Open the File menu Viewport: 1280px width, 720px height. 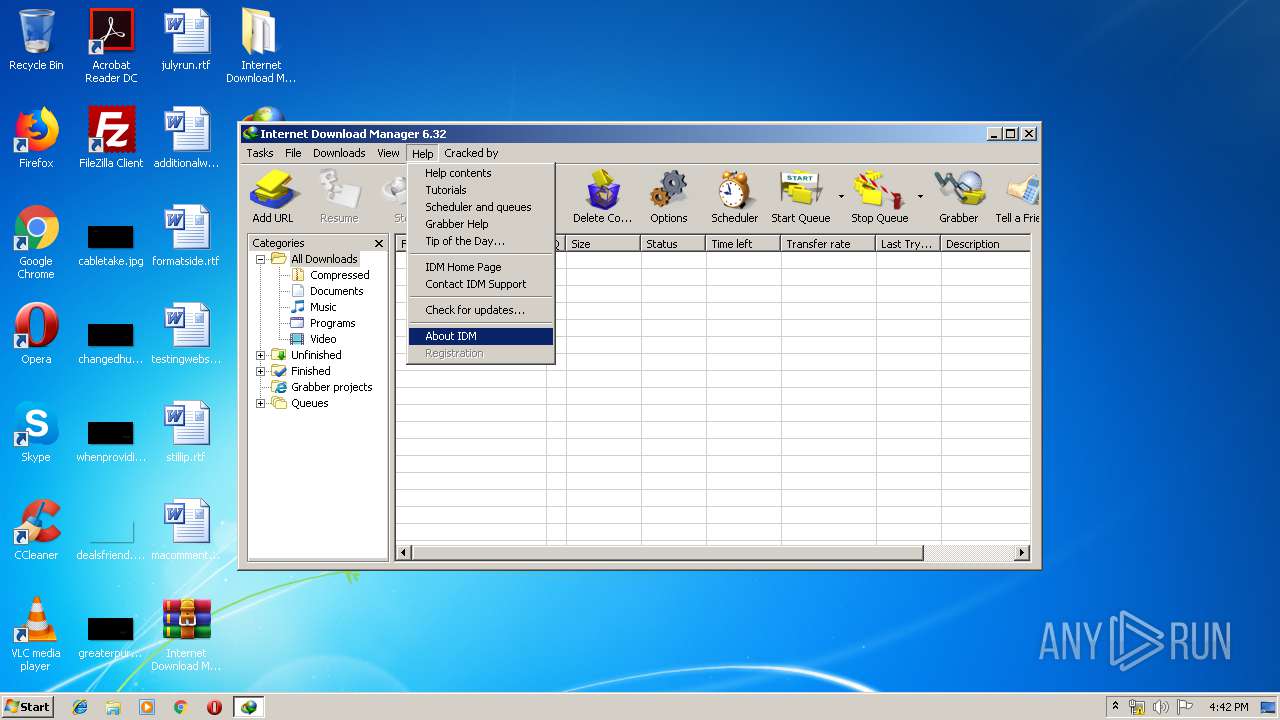(293, 153)
